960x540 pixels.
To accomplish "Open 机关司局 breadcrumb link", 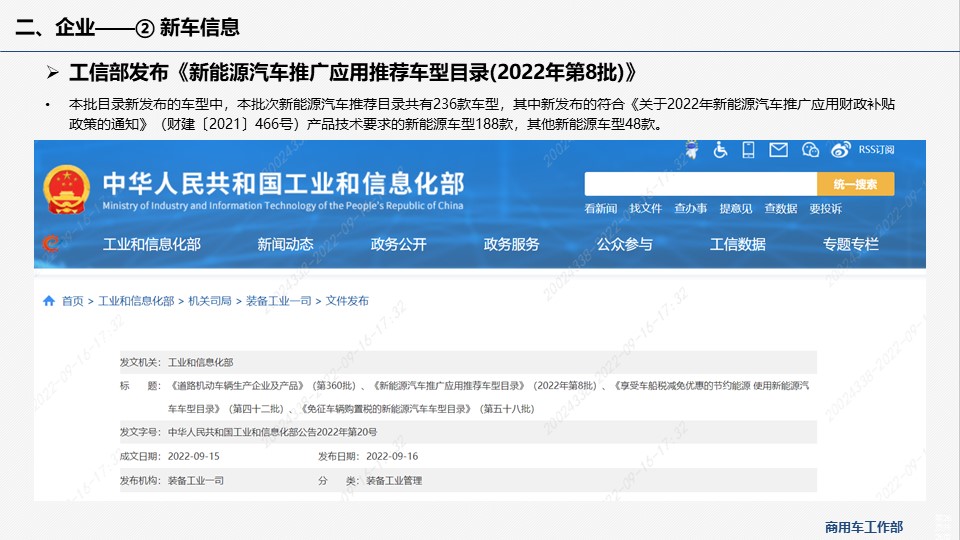I will click(210, 301).
